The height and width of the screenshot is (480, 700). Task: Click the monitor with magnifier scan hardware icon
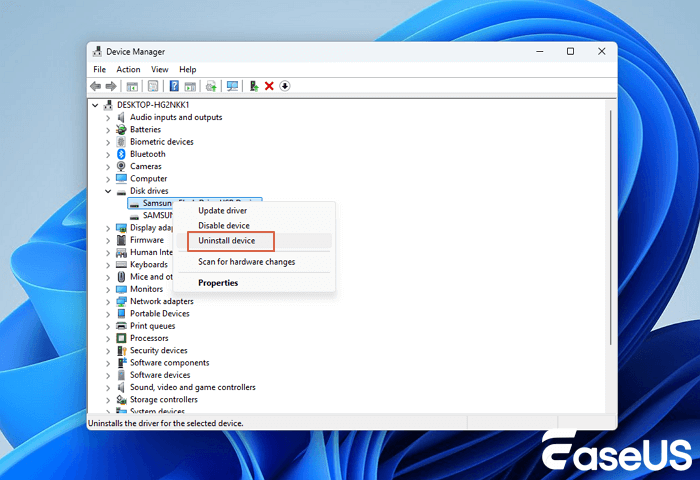(x=232, y=86)
